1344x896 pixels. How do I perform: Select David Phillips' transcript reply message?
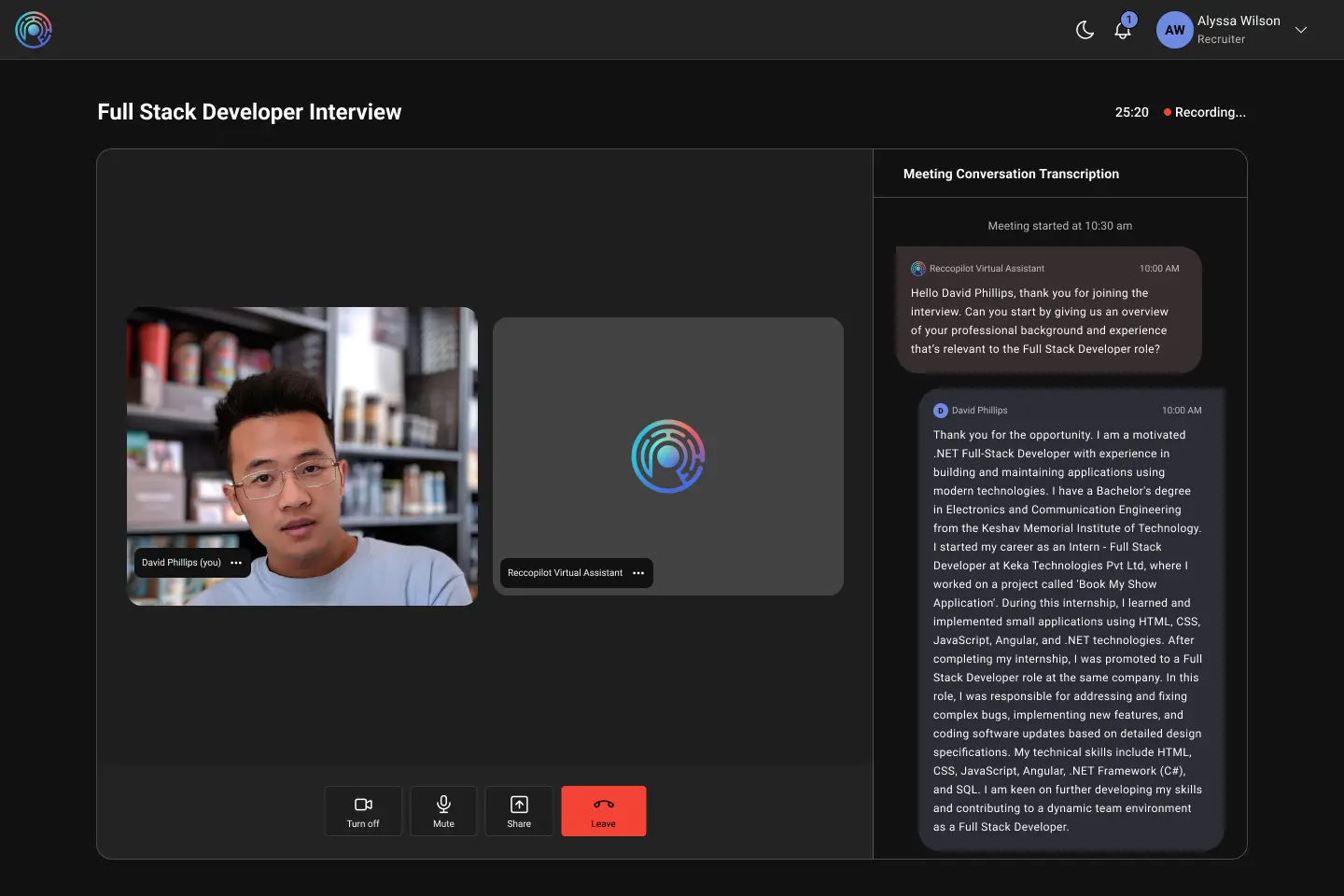1071,620
